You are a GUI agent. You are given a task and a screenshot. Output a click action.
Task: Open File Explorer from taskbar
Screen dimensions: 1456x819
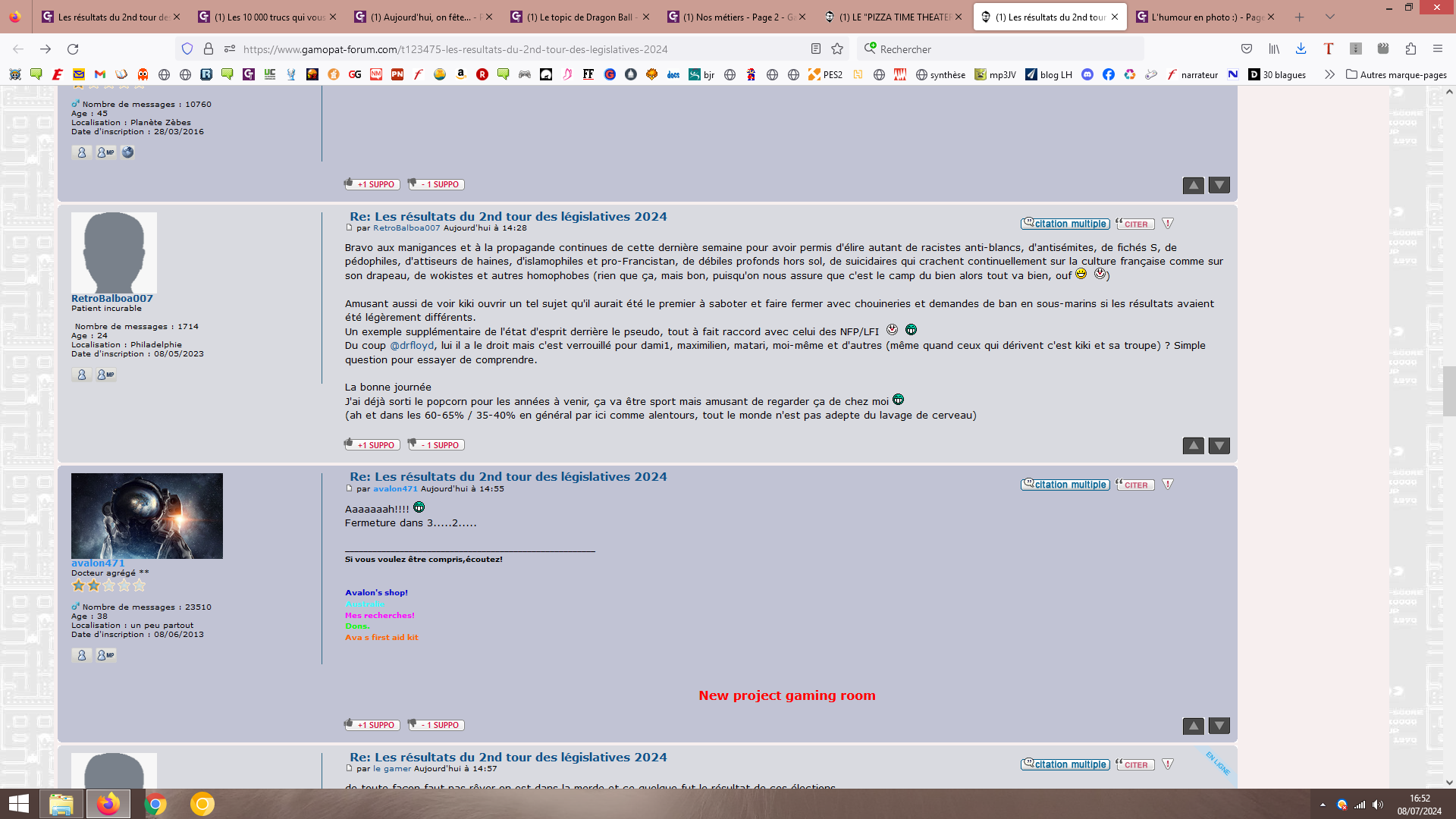61,804
